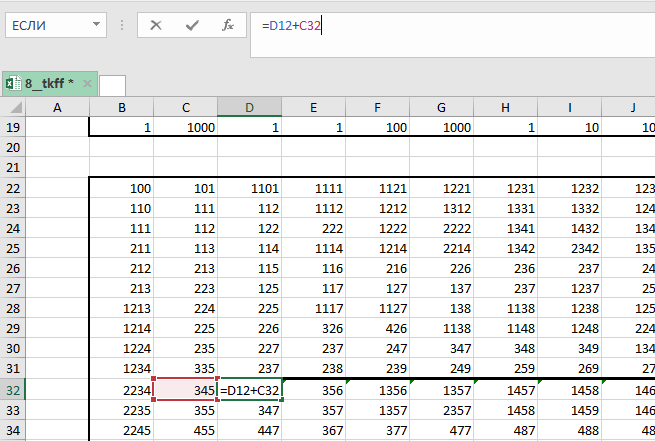This screenshot has width=655, height=441.
Task: Open Insert Function with the fx icon
Action: 228,26
